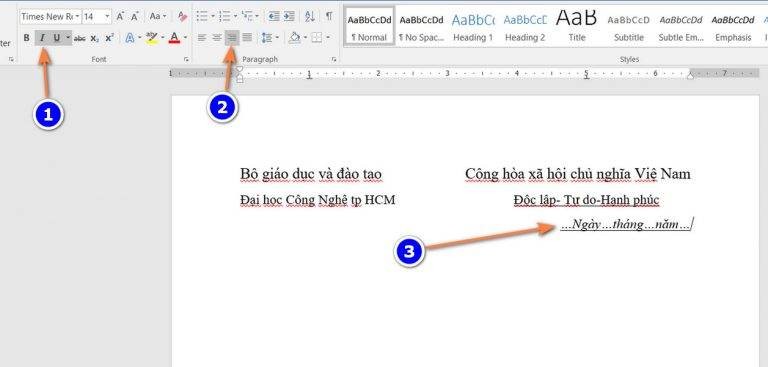Toggle Bold formatting button
The width and height of the screenshot is (768, 367).
(x=26, y=38)
